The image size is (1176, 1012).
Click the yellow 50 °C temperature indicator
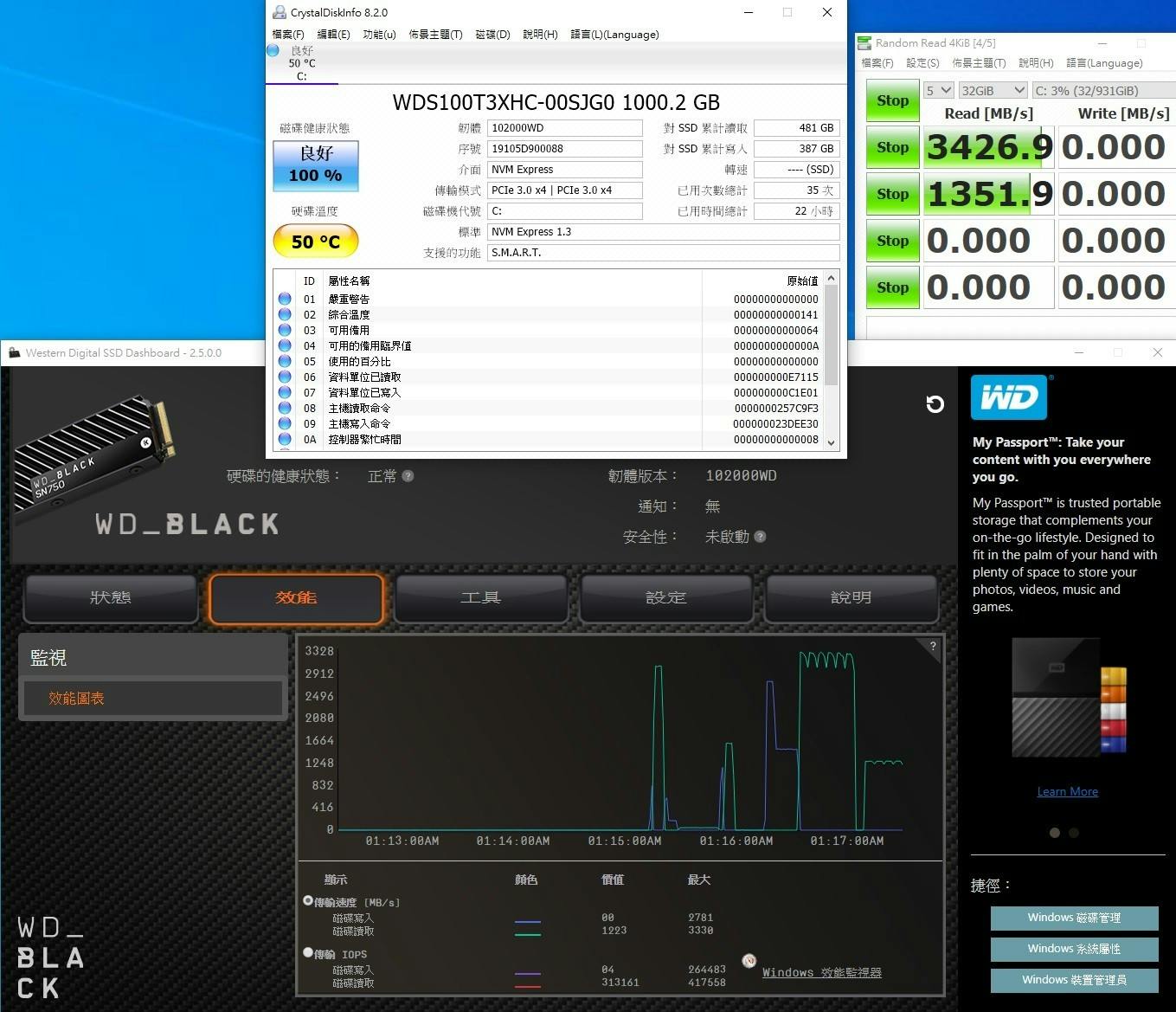[x=315, y=242]
